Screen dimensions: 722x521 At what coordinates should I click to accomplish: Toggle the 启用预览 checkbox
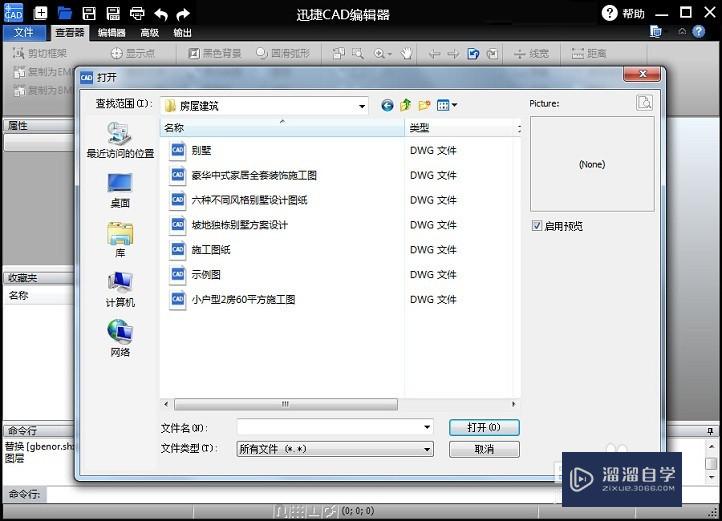tap(536, 226)
